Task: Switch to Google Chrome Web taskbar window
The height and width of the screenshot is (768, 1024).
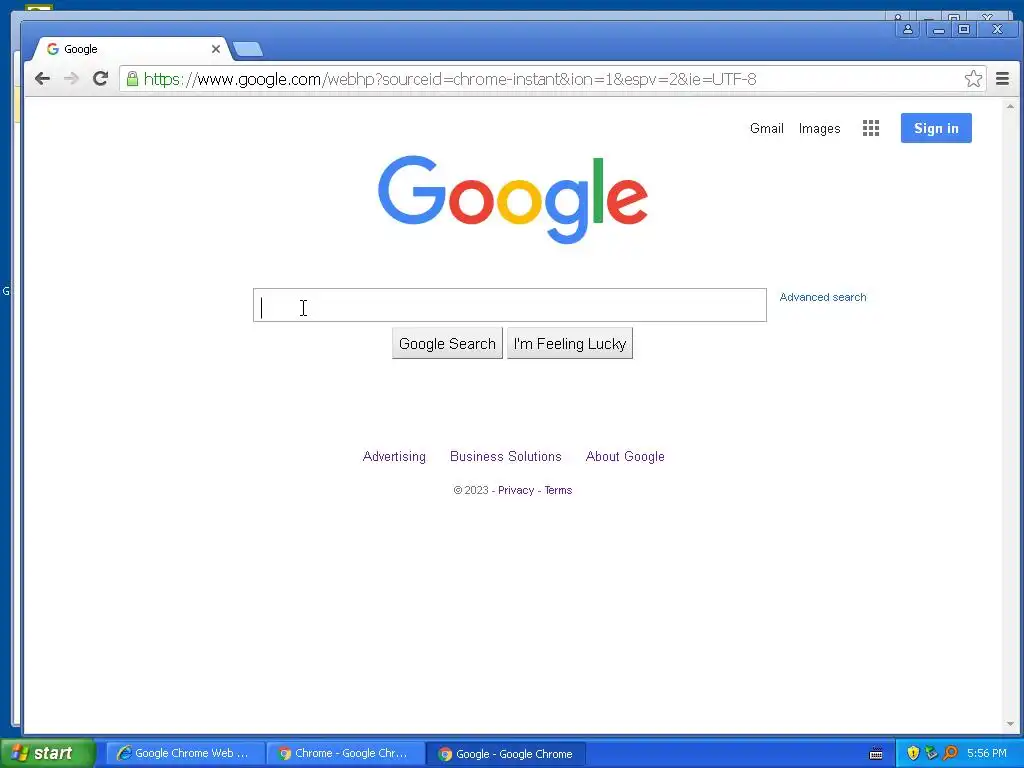Action: [185, 753]
